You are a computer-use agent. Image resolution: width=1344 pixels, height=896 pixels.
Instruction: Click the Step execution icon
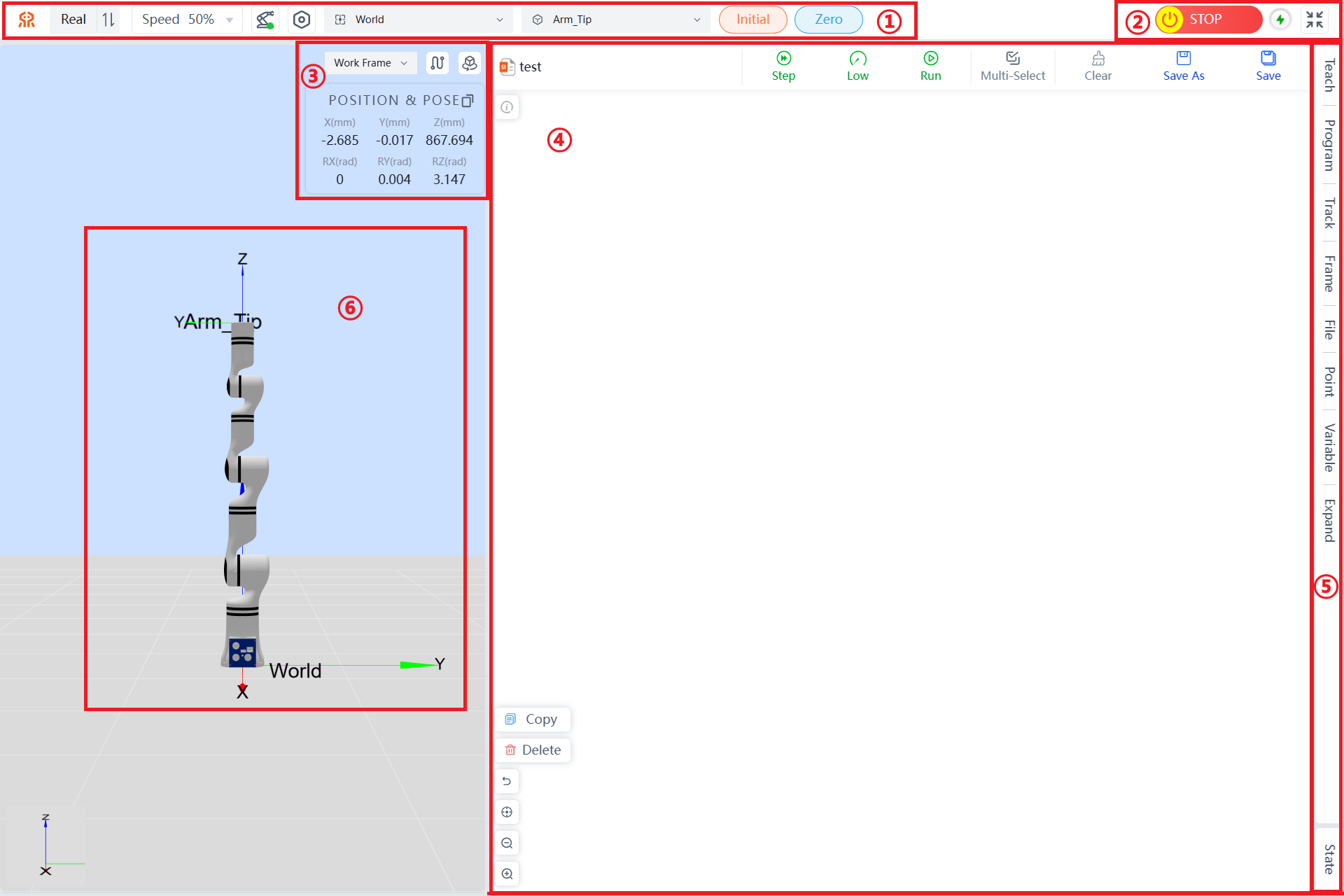click(783, 59)
